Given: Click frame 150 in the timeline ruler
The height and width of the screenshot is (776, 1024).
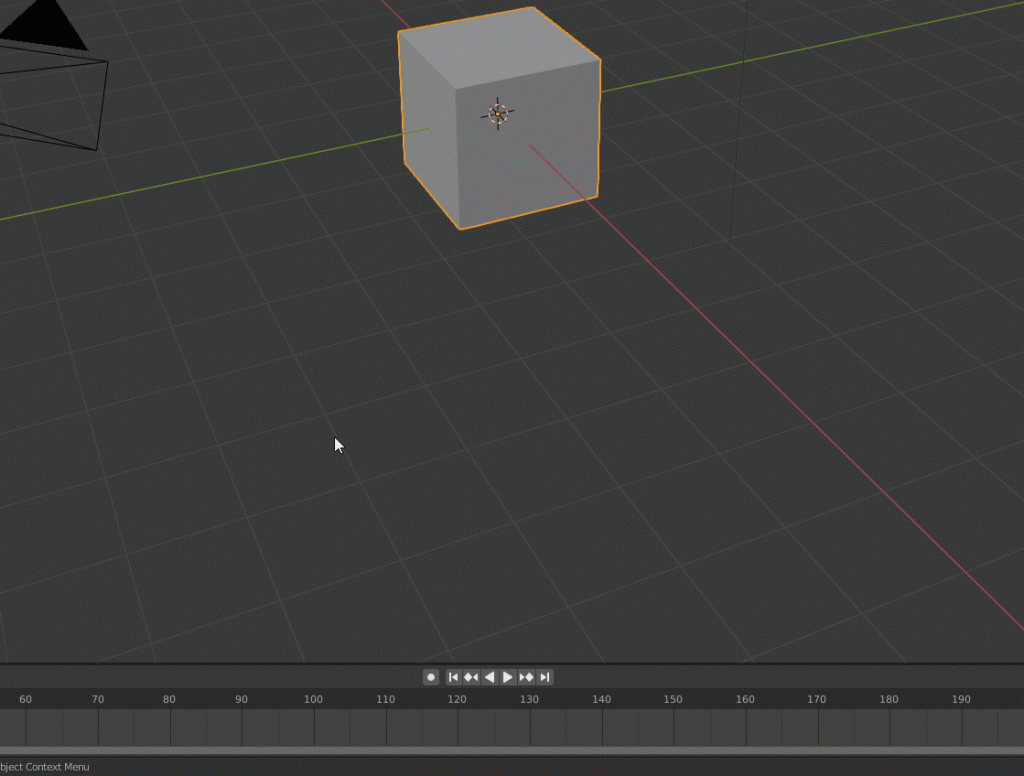Looking at the screenshot, I should click(x=673, y=699).
